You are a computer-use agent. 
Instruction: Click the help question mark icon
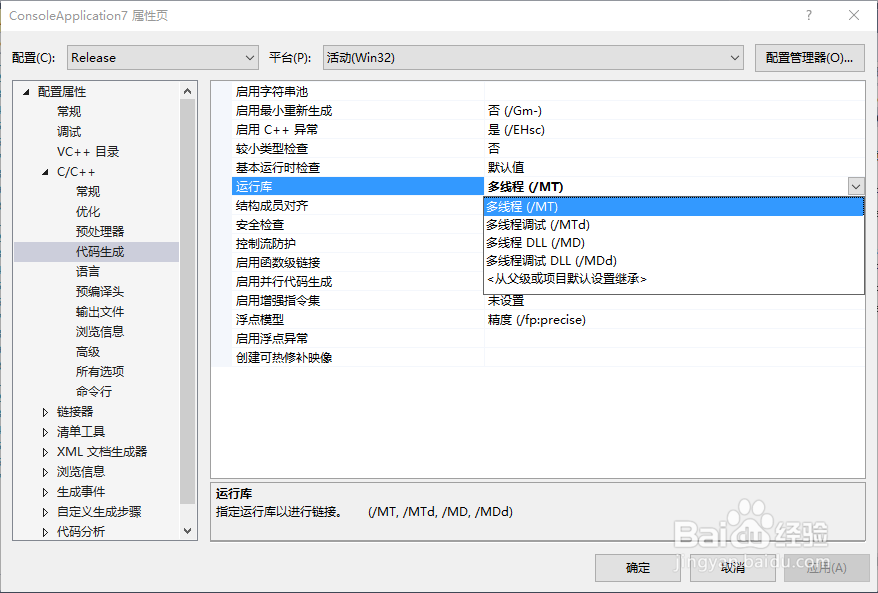point(807,16)
